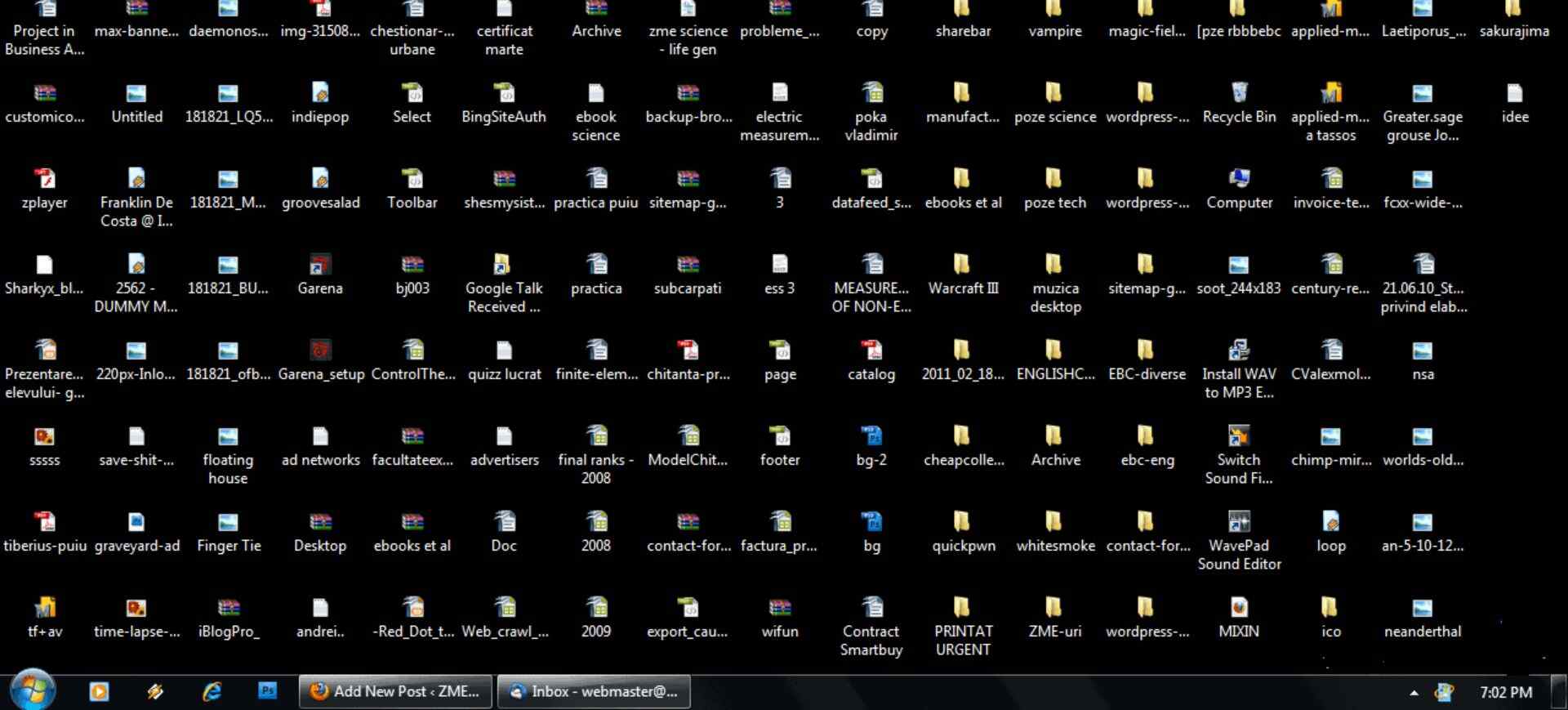Click the network tray icon
The width and height of the screenshot is (1568, 710).
point(1444,692)
